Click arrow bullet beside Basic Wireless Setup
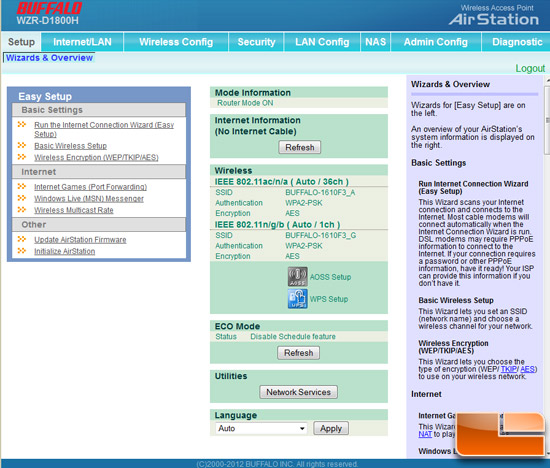Screen dimensions: 550x468 click(22, 145)
